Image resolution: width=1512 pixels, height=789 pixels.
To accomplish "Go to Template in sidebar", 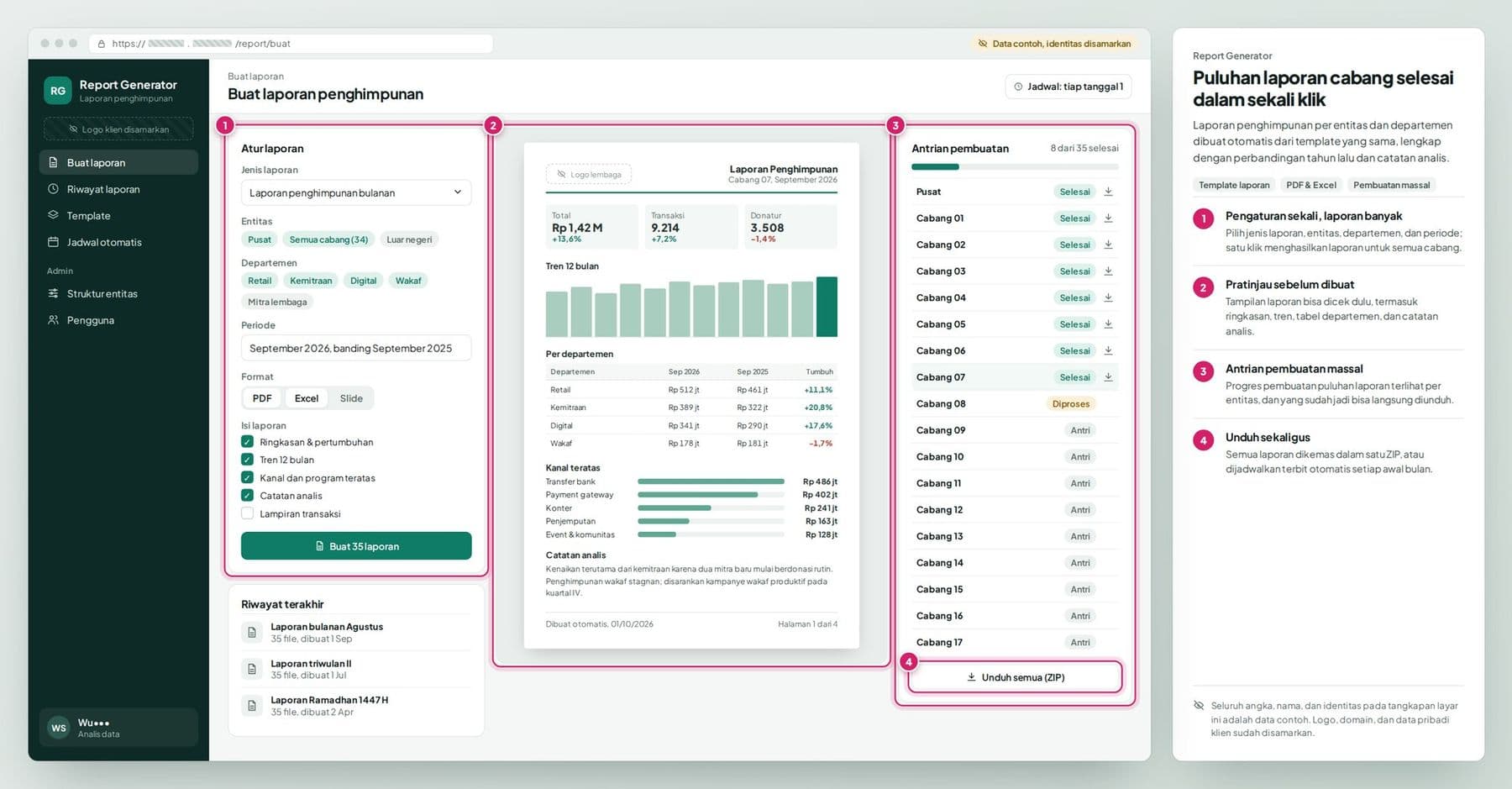I will coord(118,216).
